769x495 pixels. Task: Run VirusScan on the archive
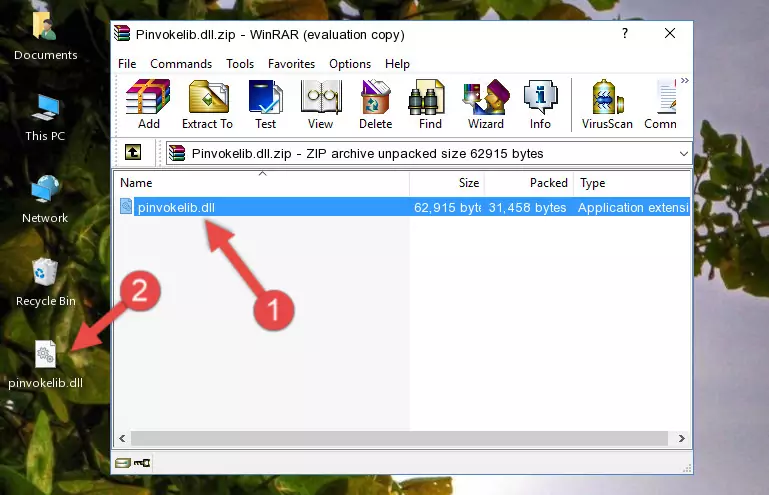coord(607,104)
